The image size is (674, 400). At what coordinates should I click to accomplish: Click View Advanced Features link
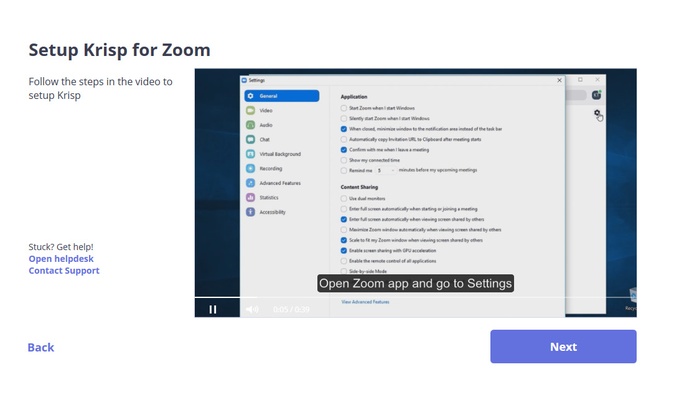pyautogui.click(x=365, y=302)
